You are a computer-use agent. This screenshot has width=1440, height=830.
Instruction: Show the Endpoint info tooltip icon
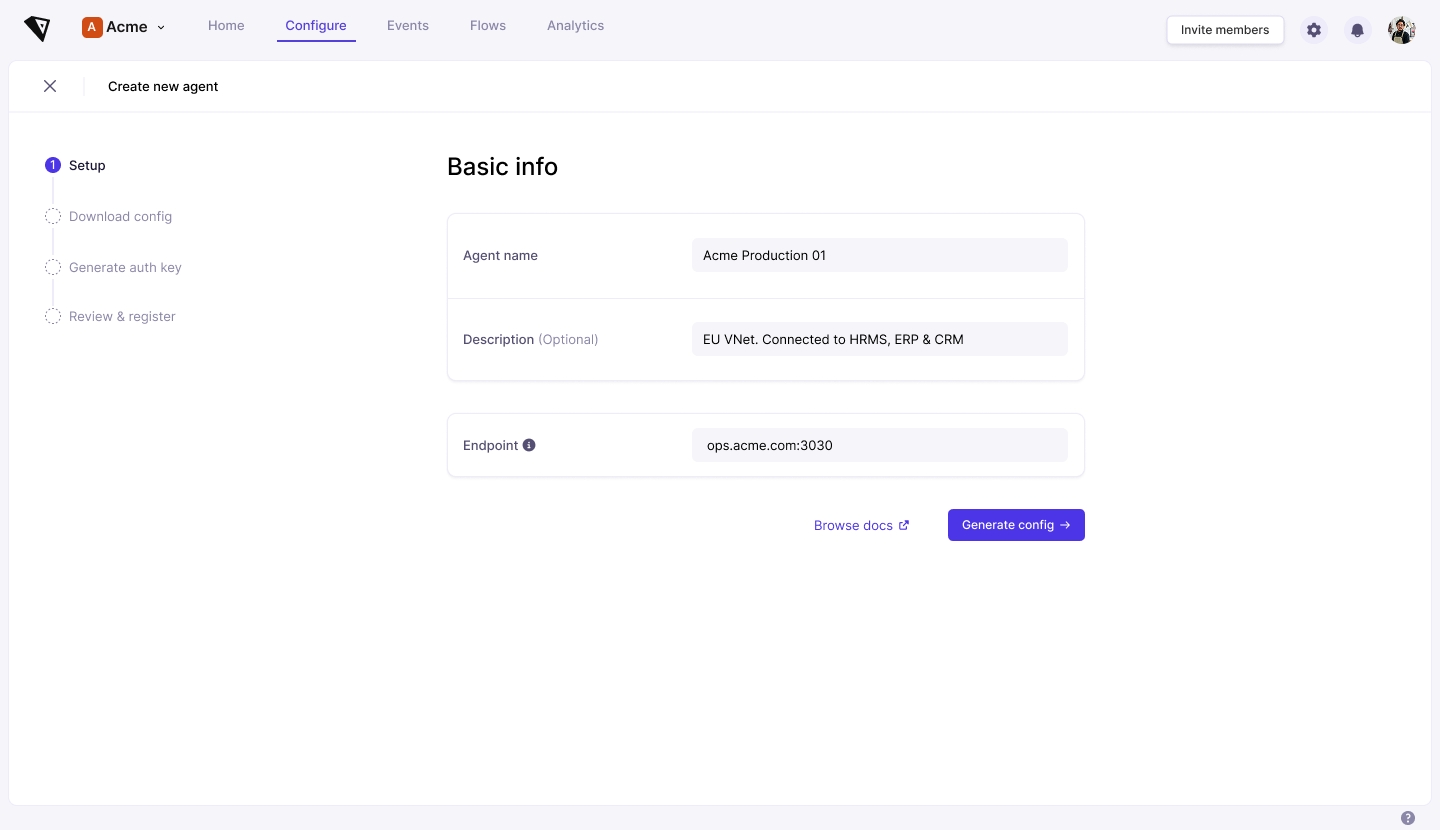point(529,445)
